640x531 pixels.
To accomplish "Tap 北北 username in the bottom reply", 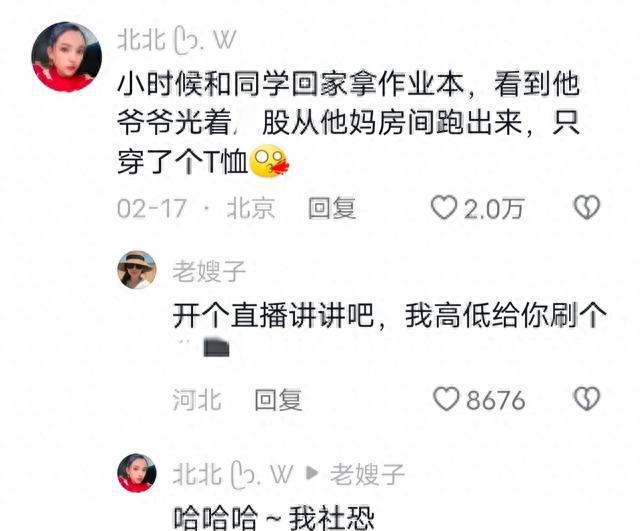I will click(x=233, y=475).
